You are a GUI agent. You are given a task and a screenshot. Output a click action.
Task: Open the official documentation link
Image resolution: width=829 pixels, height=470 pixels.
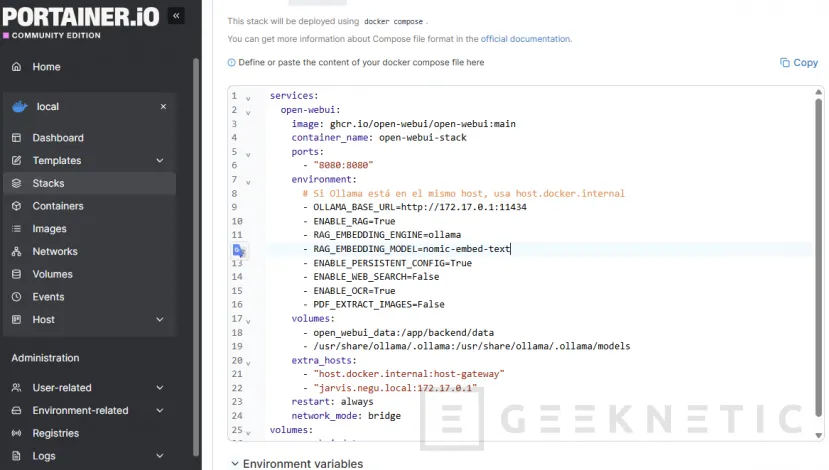526,39
